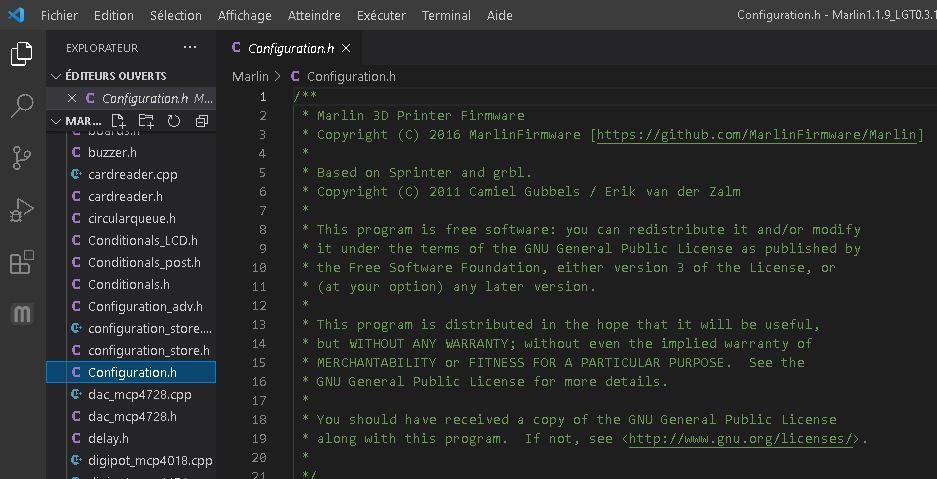937x479 pixels.
Task: Click the VS Code logo icon
Action: click(16, 14)
